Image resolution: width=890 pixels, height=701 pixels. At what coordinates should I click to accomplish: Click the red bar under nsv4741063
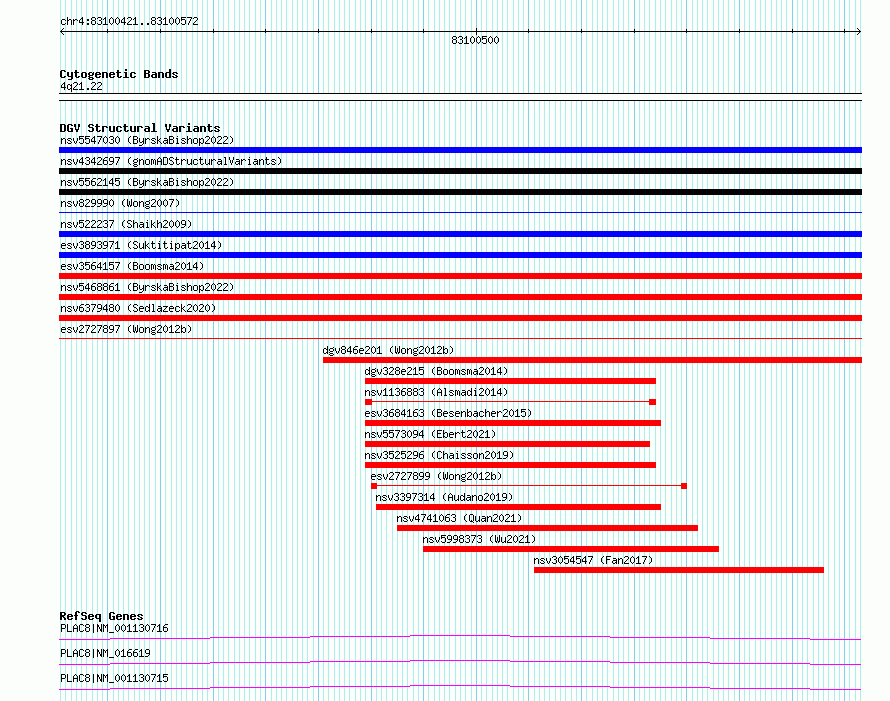[547, 528]
